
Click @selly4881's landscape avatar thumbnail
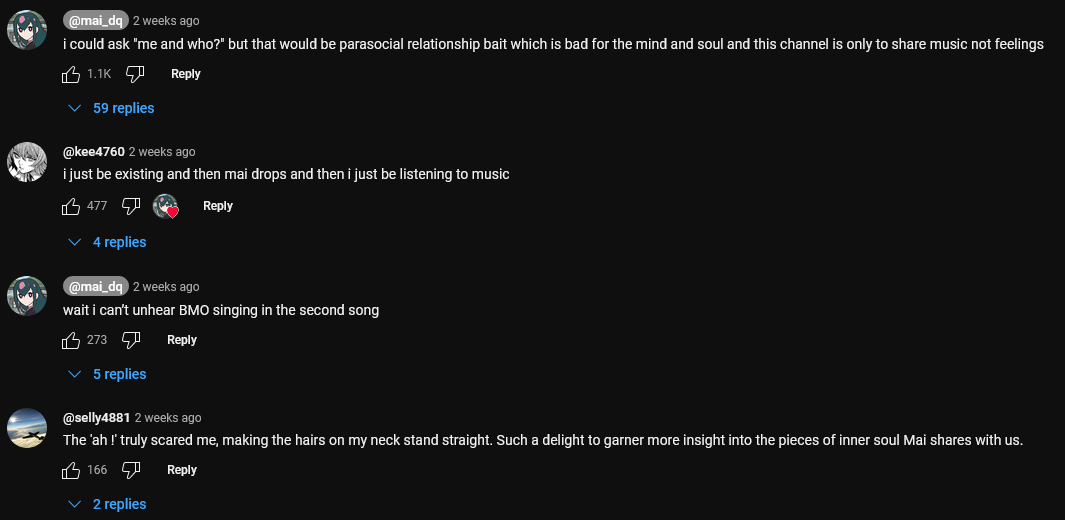pyautogui.click(x=27, y=428)
